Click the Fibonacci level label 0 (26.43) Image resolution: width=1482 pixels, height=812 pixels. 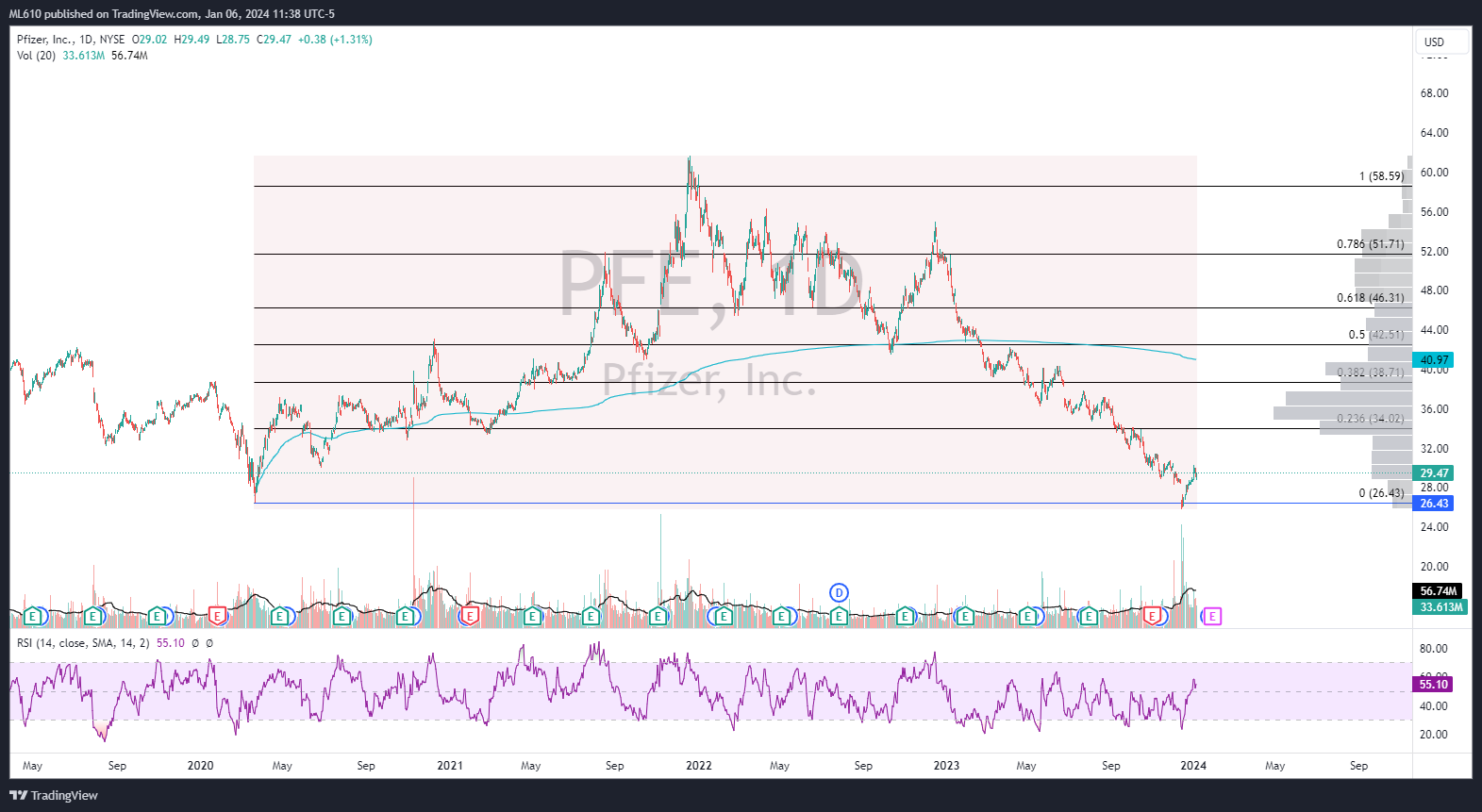click(x=1381, y=493)
